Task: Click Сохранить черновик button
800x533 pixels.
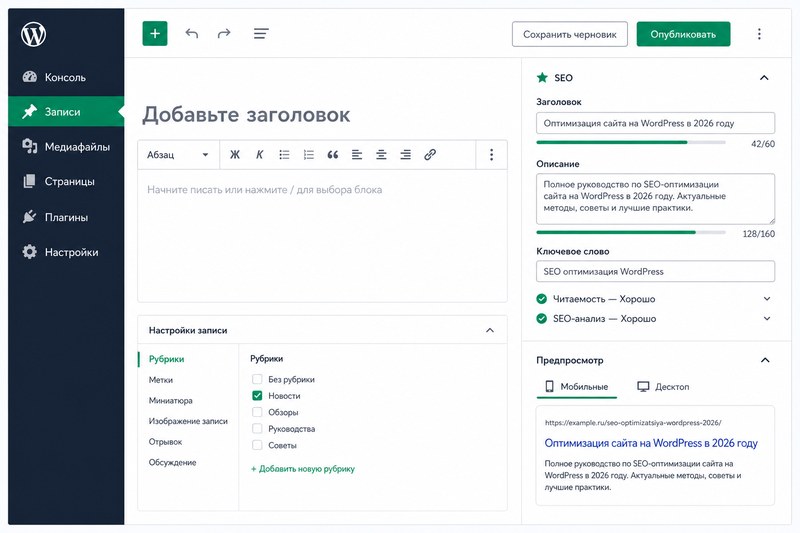Action: (570, 34)
